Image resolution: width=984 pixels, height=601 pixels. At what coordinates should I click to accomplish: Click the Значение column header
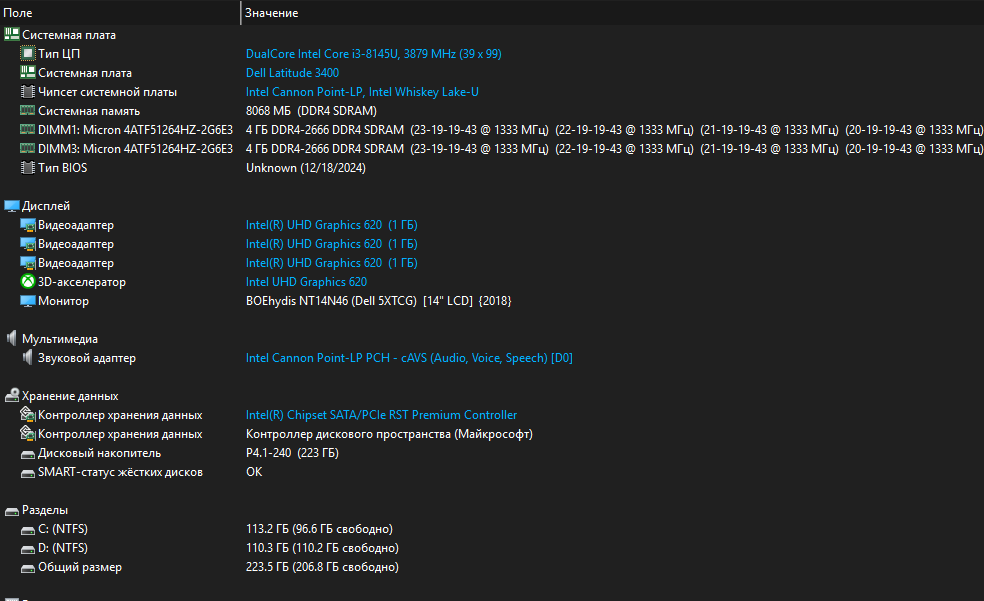pyautogui.click(x=271, y=13)
